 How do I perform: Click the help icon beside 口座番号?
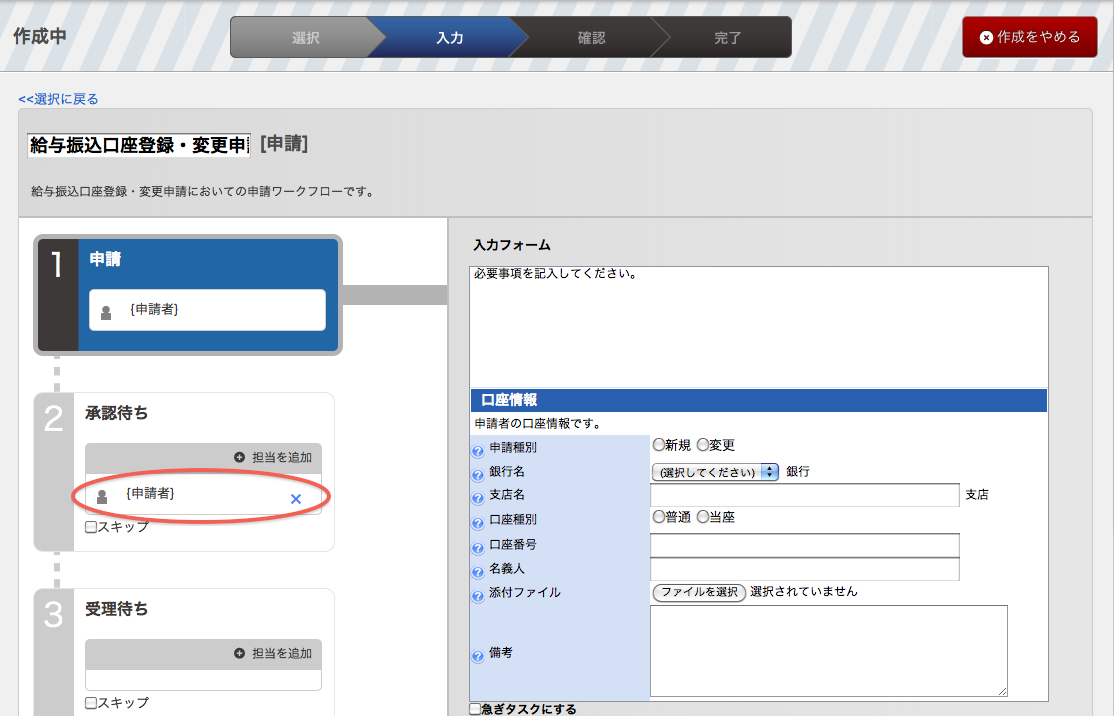click(x=477, y=548)
